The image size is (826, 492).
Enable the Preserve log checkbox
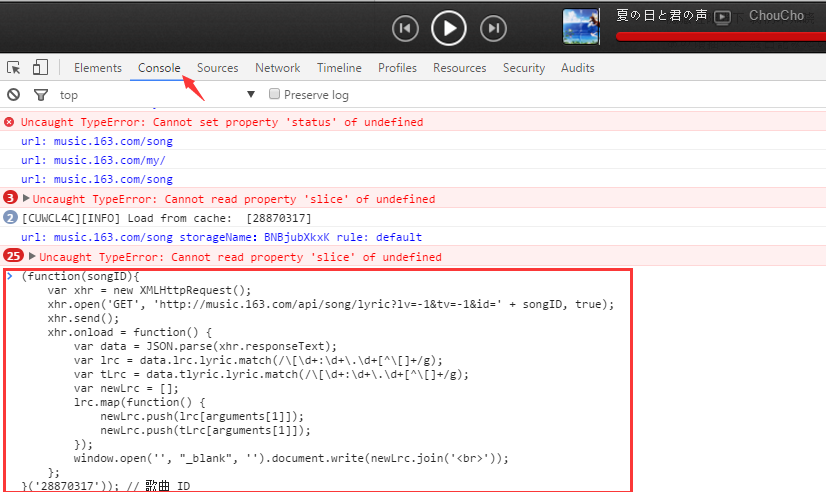point(275,95)
